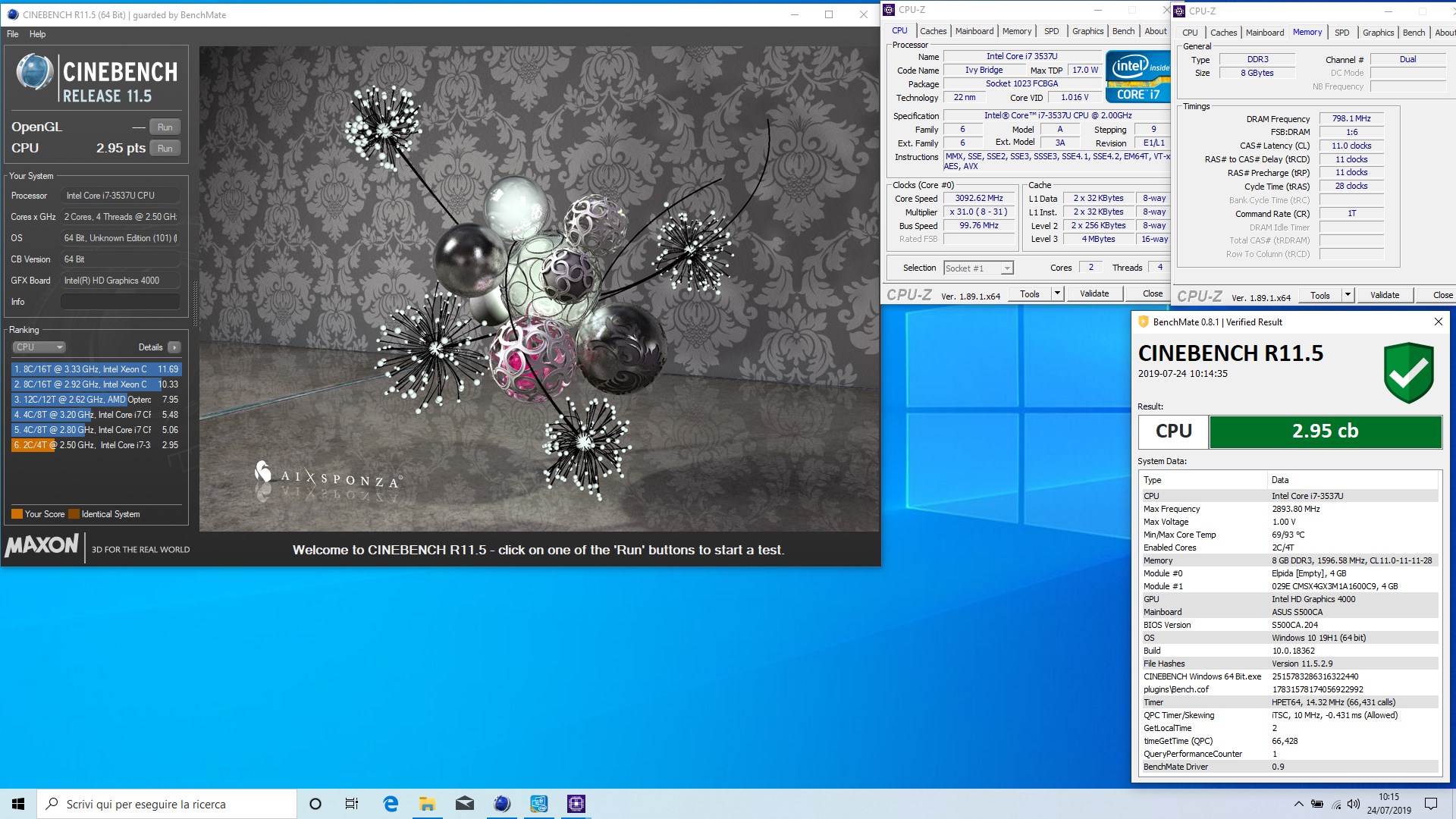Open Graphics tab in right CPU-Z
Image resolution: width=1456 pixels, height=819 pixels.
tap(1378, 33)
